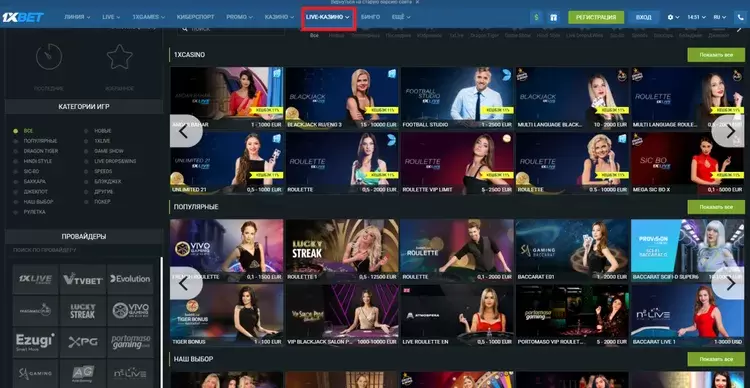
Task: Open the RU language dropdown
Action: point(719,17)
